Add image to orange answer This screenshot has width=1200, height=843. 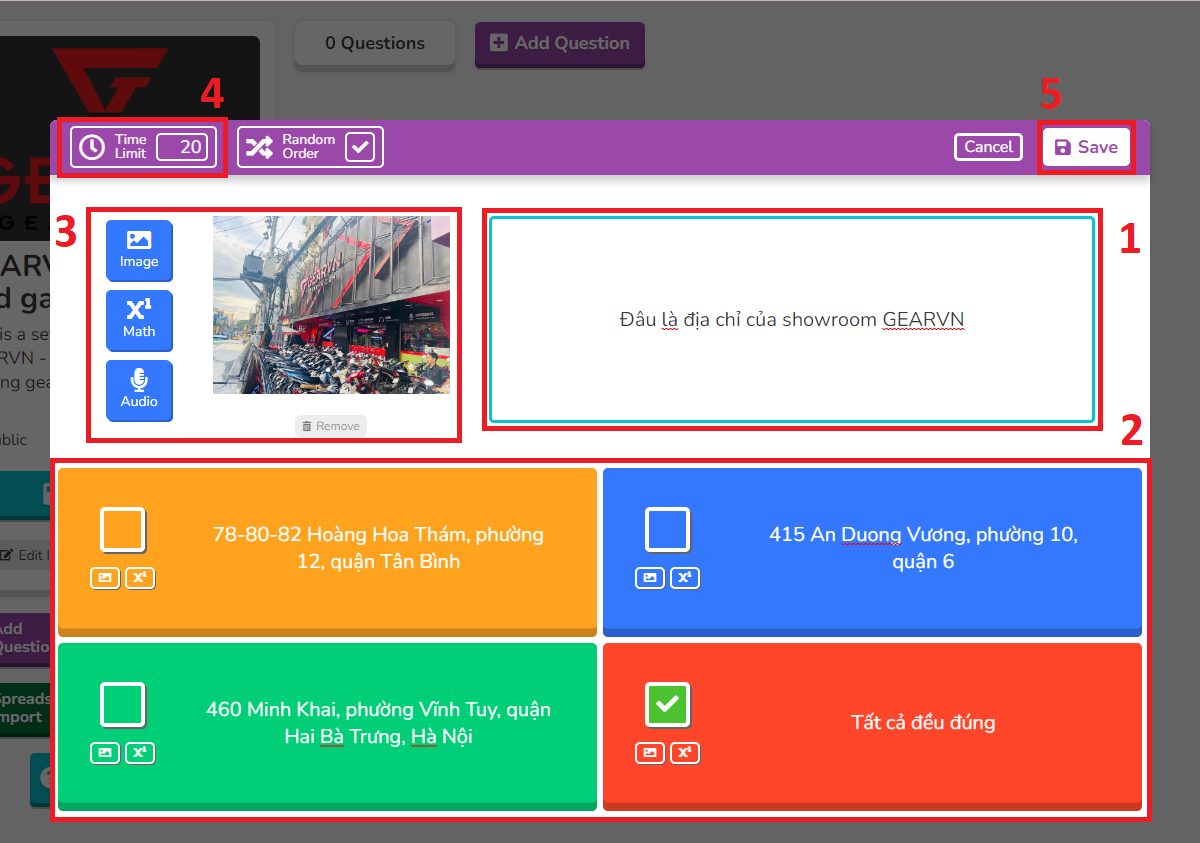105,578
